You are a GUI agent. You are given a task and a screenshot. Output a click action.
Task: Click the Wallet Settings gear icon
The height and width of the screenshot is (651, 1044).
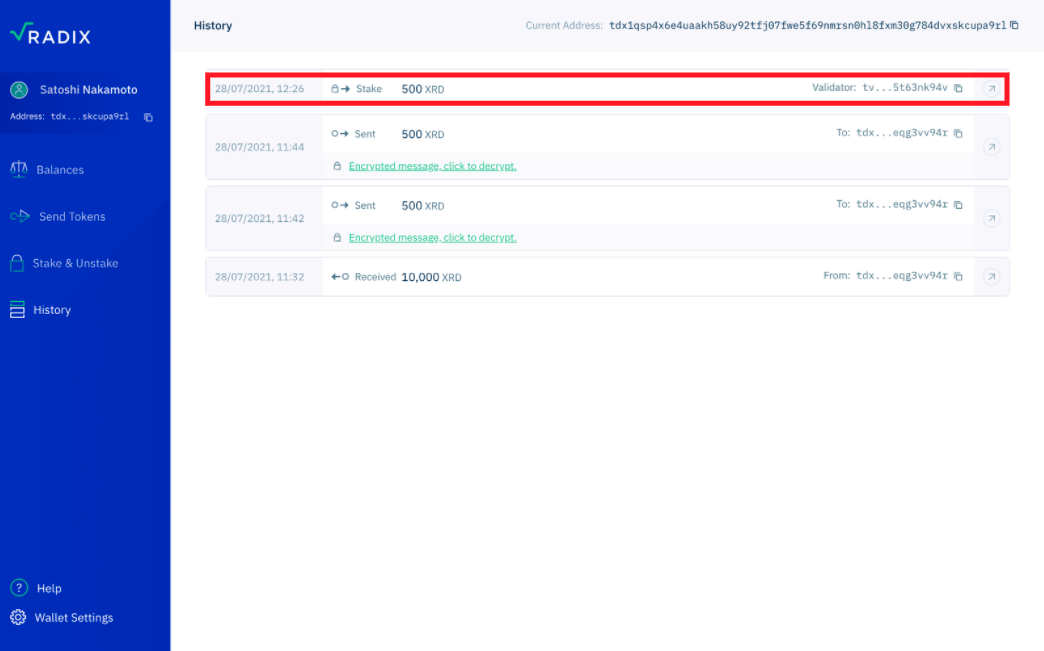(x=18, y=617)
